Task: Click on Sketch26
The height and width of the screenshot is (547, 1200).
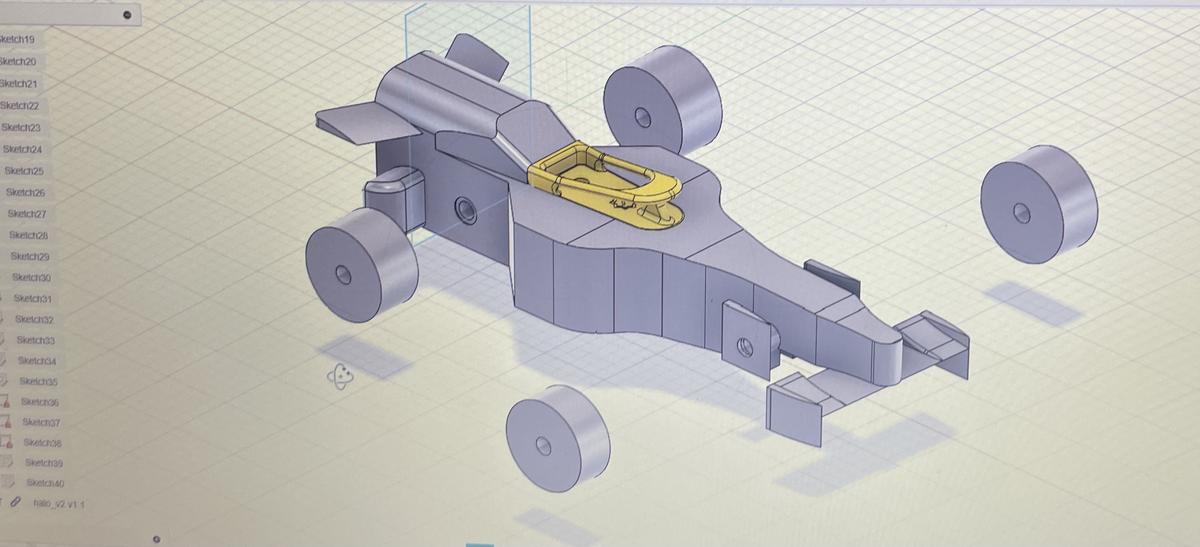Action: pyautogui.click(x=26, y=192)
